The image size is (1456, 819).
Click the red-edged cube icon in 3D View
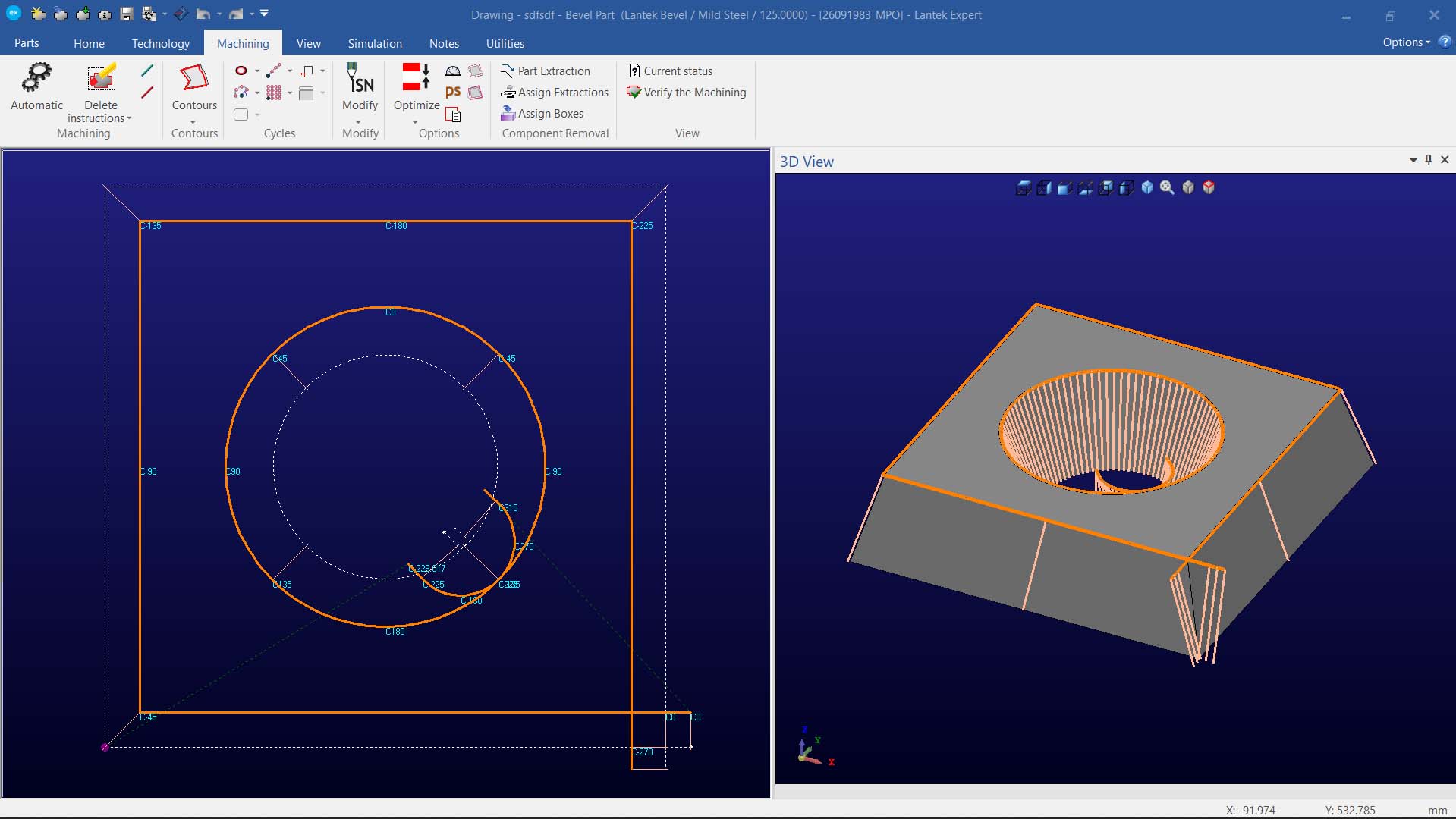(1209, 187)
